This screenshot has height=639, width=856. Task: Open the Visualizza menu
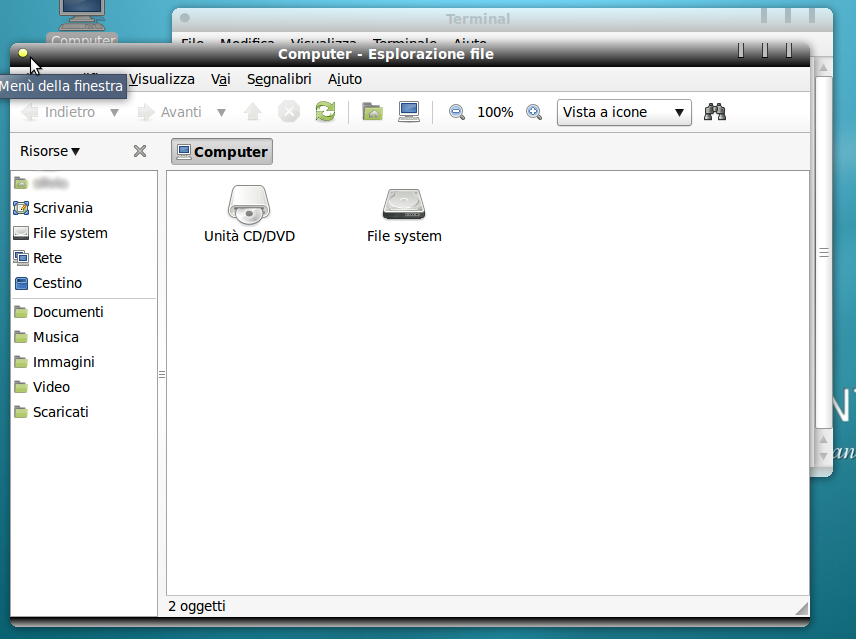tap(162, 79)
